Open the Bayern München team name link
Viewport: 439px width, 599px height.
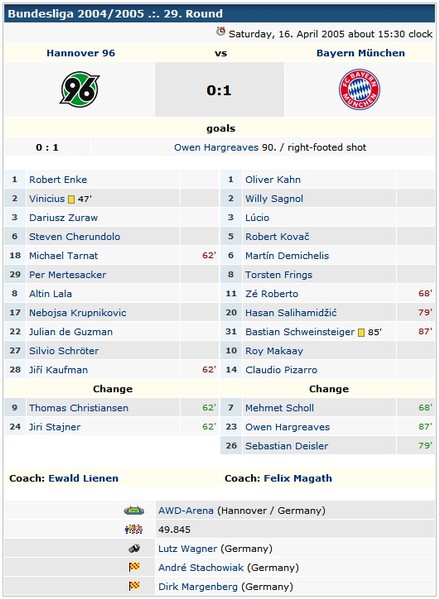tap(360, 53)
